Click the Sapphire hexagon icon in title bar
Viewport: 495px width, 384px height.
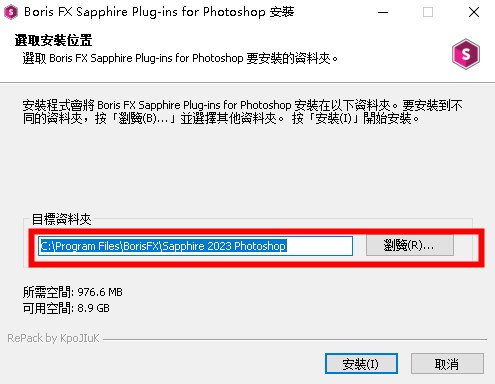point(11,12)
